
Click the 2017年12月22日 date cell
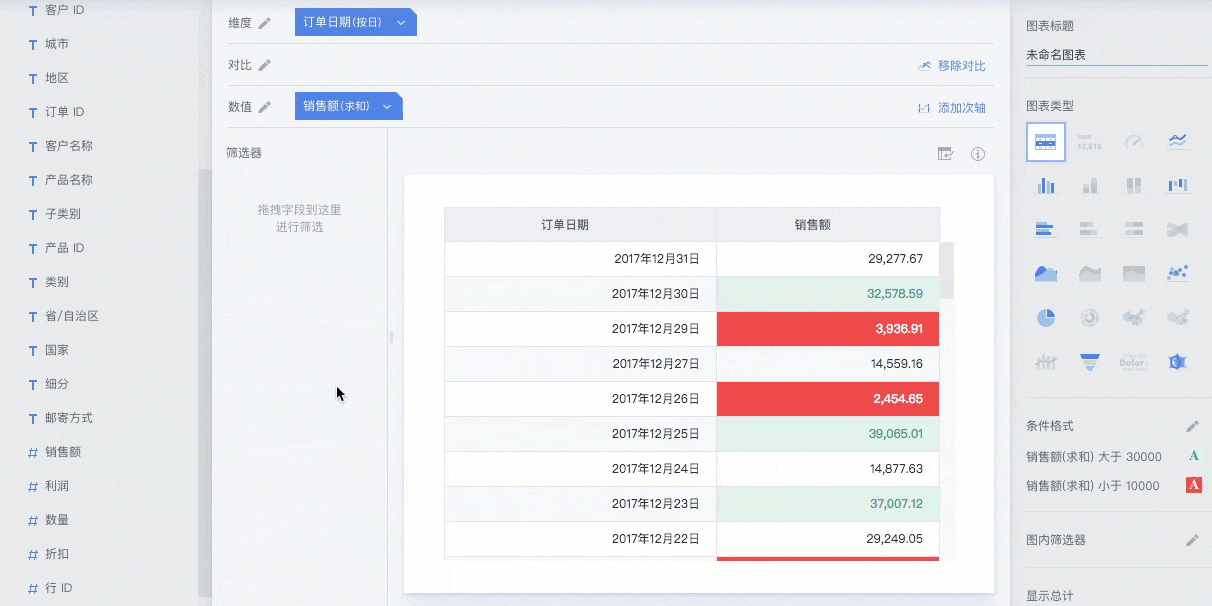[x=580, y=539]
